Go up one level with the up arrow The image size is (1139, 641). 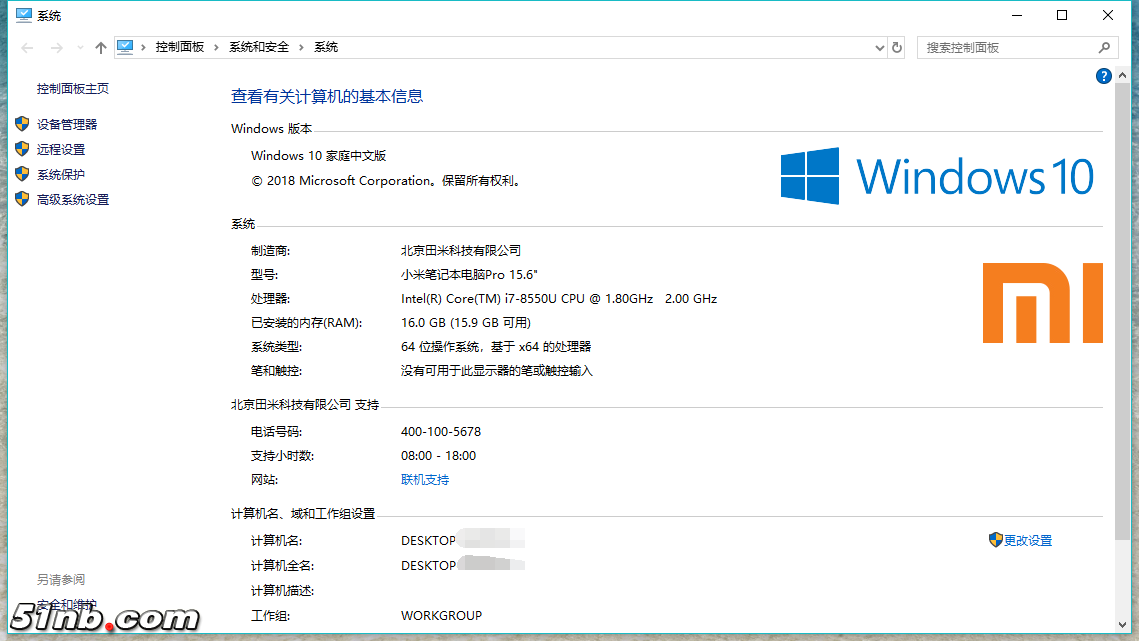100,47
